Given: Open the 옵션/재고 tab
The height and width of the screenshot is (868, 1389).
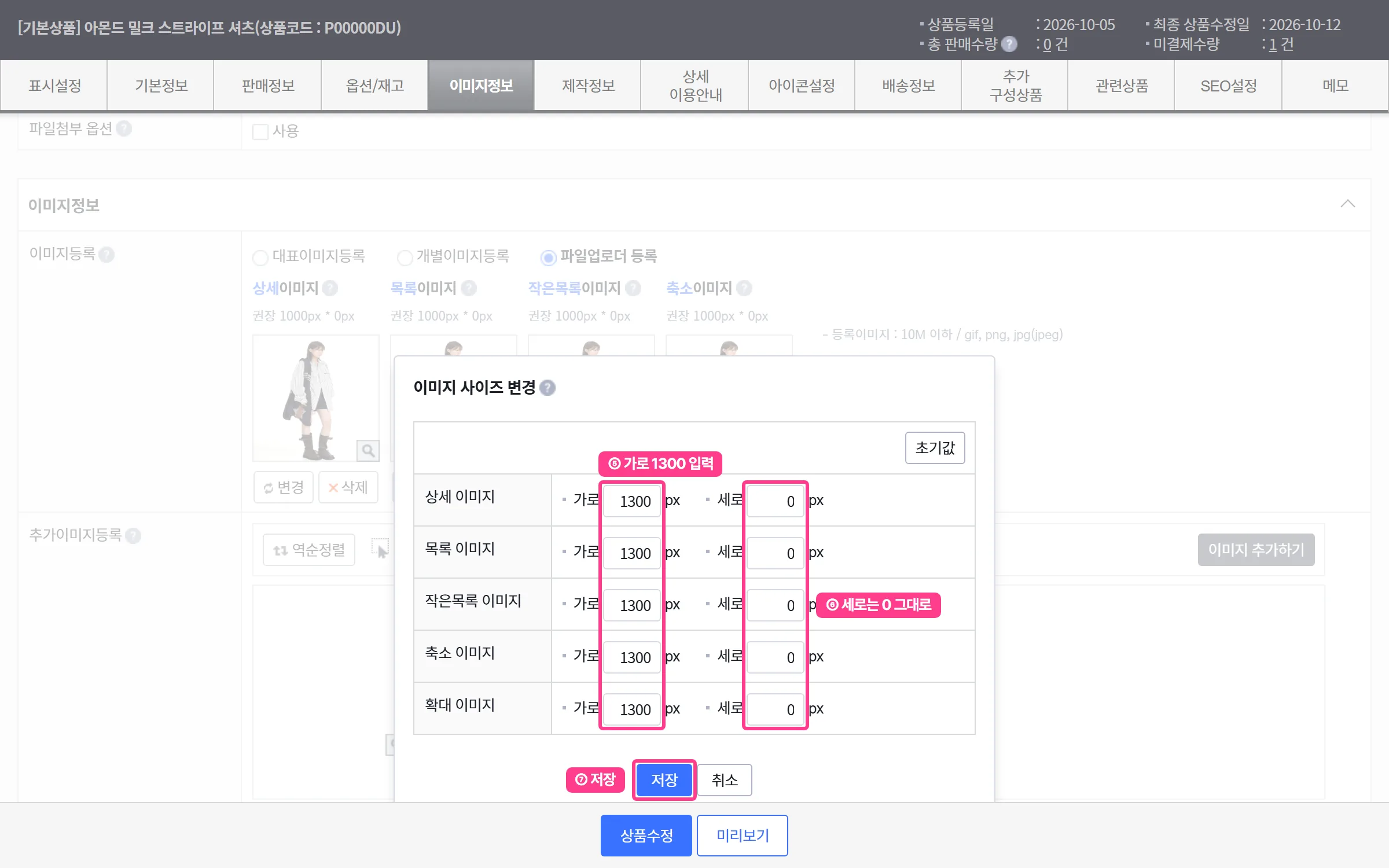Looking at the screenshot, I should [375, 86].
